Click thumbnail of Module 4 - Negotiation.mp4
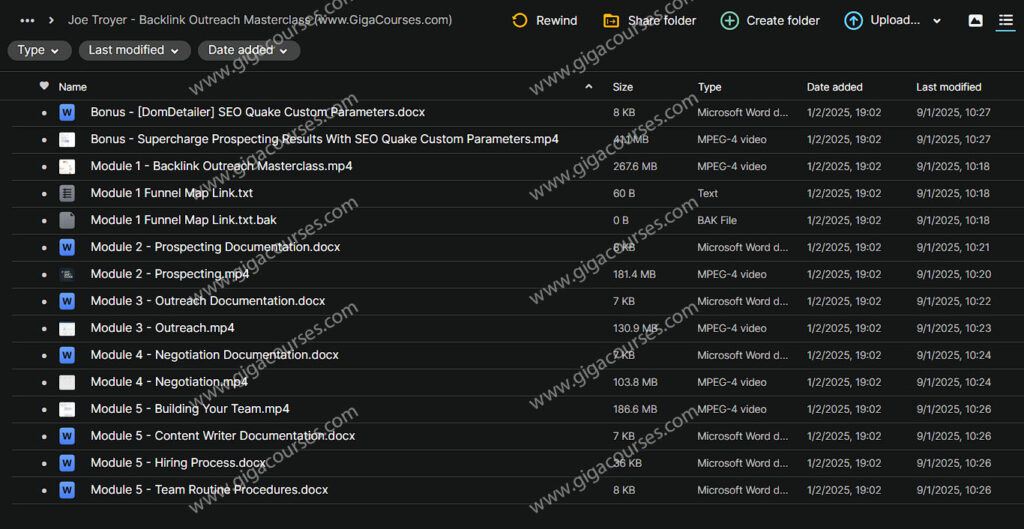The image size is (1024, 529). click(x=67, y=382)
